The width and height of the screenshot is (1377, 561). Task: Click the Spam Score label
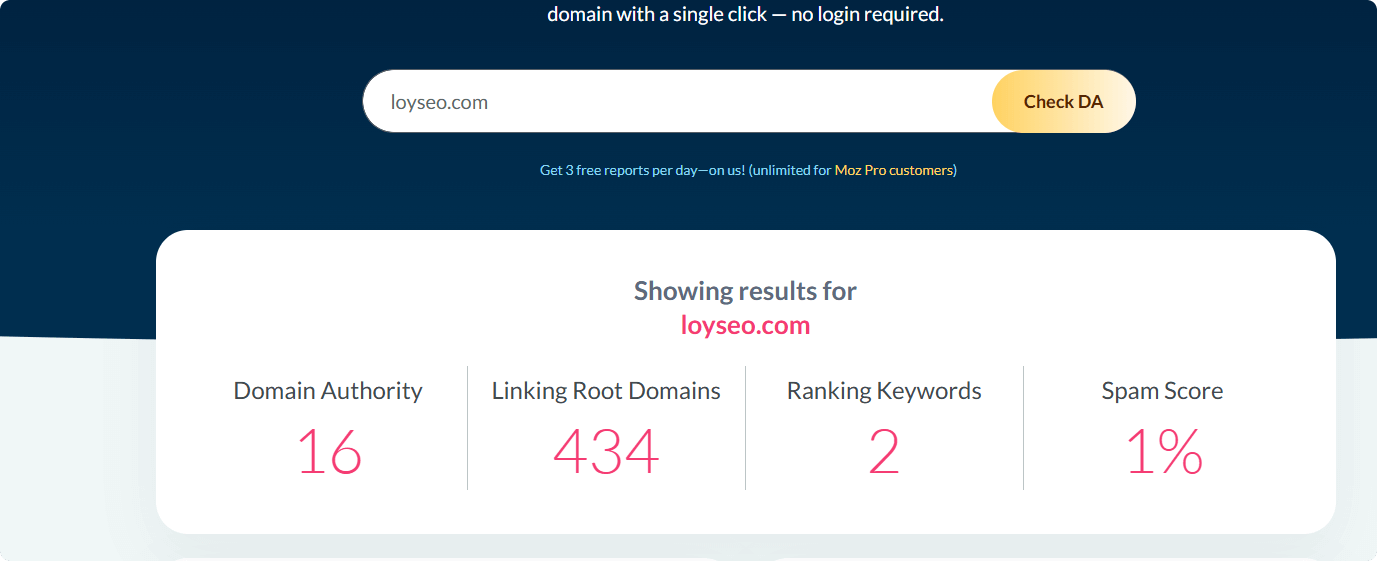click(x=1162, y=391)
